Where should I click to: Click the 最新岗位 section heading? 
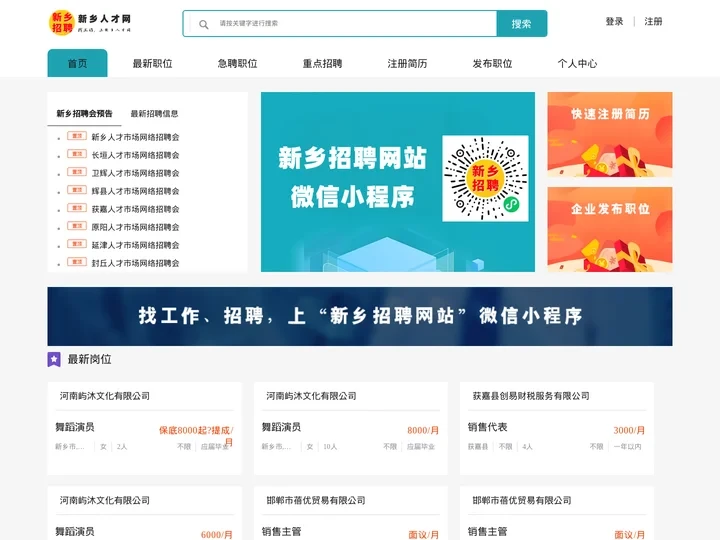(90, 359)
